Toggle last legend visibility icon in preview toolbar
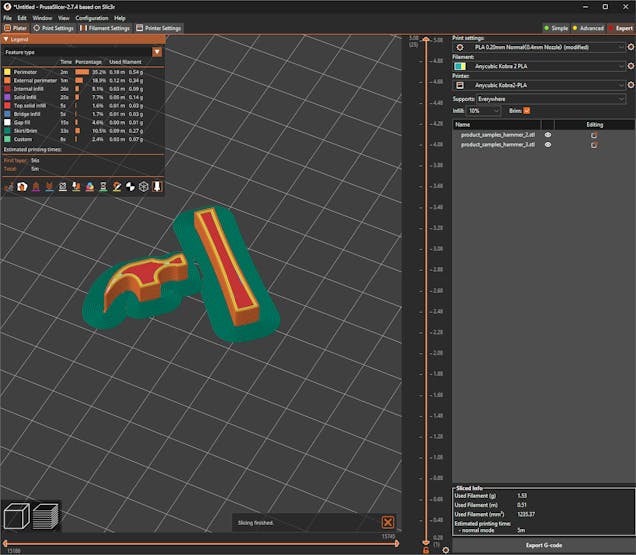636x555 pixels. pos(157,186)
